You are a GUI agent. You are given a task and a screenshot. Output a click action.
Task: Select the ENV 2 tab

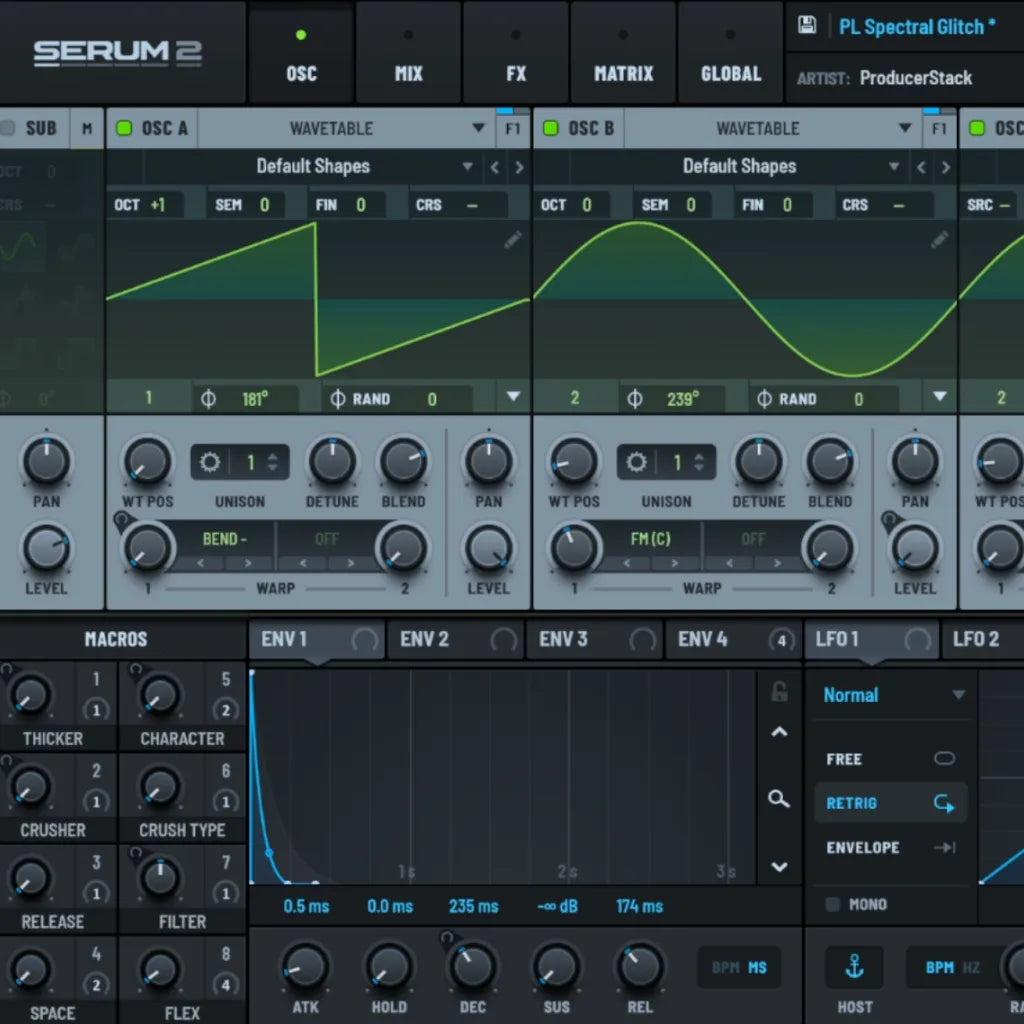coord(455,639)
